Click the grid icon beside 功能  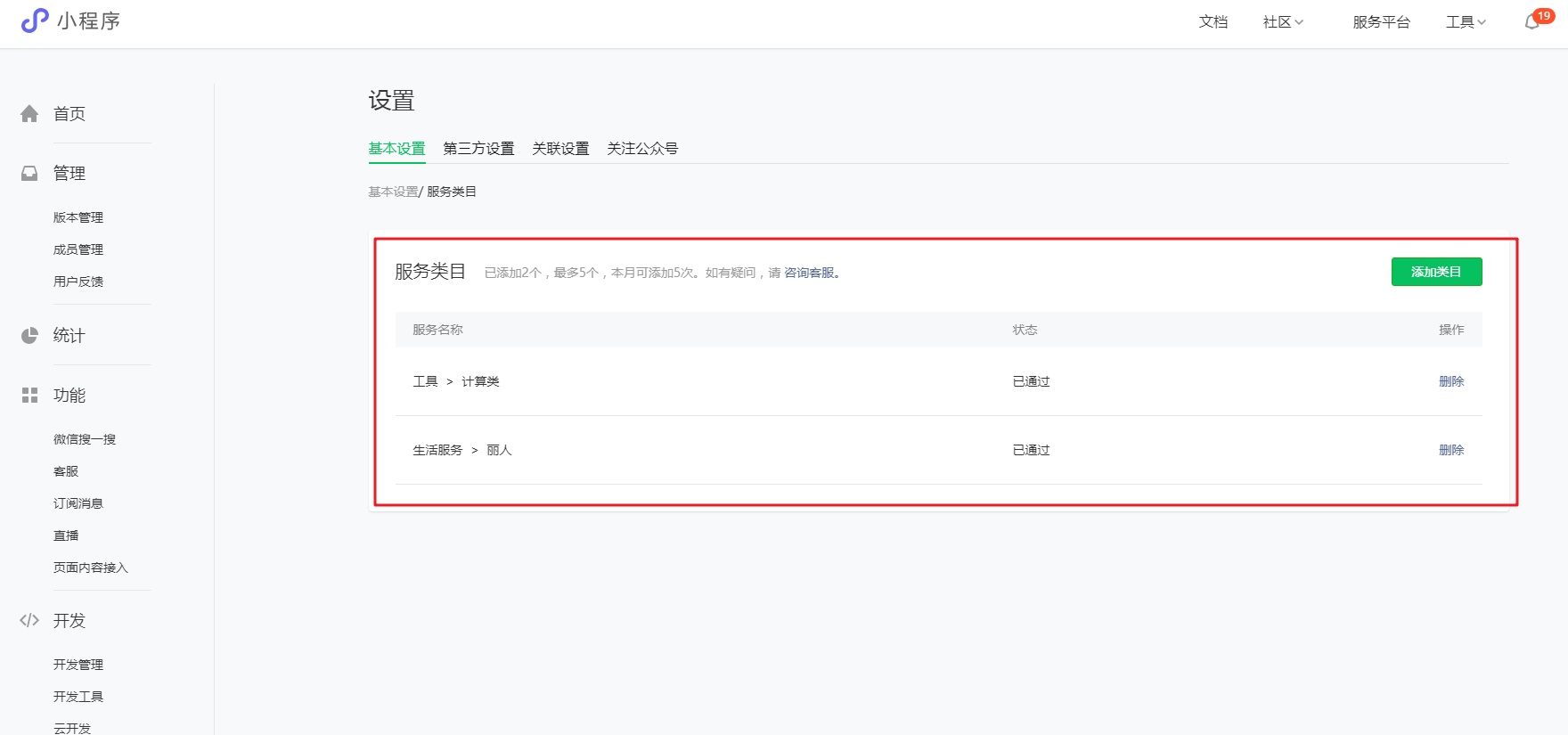pos(29,395)
